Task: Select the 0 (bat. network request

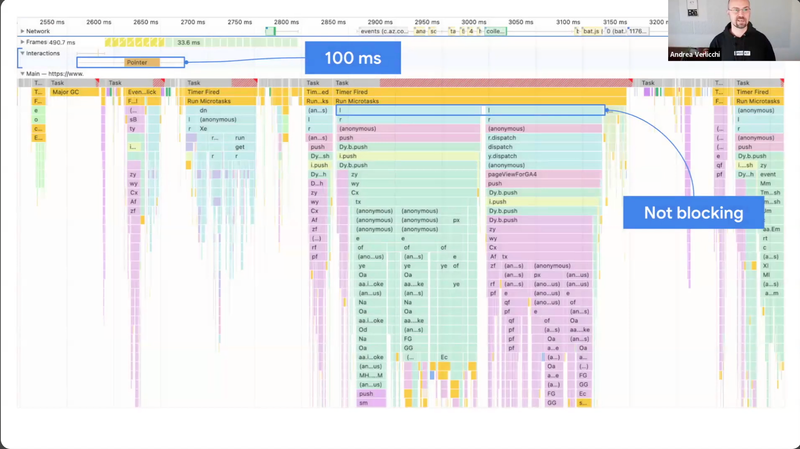Action: [615, 31]
